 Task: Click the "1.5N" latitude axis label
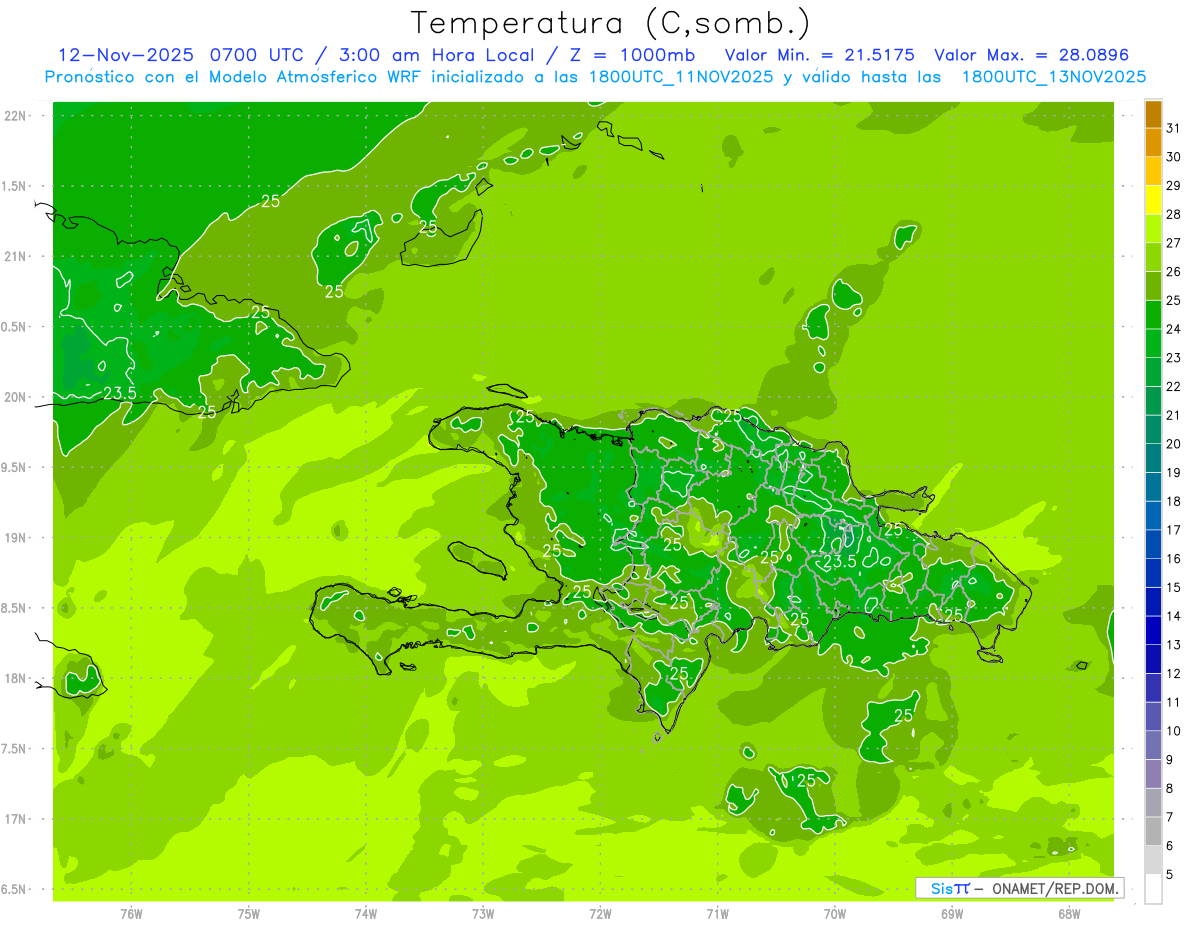click(x=14, y=187)
